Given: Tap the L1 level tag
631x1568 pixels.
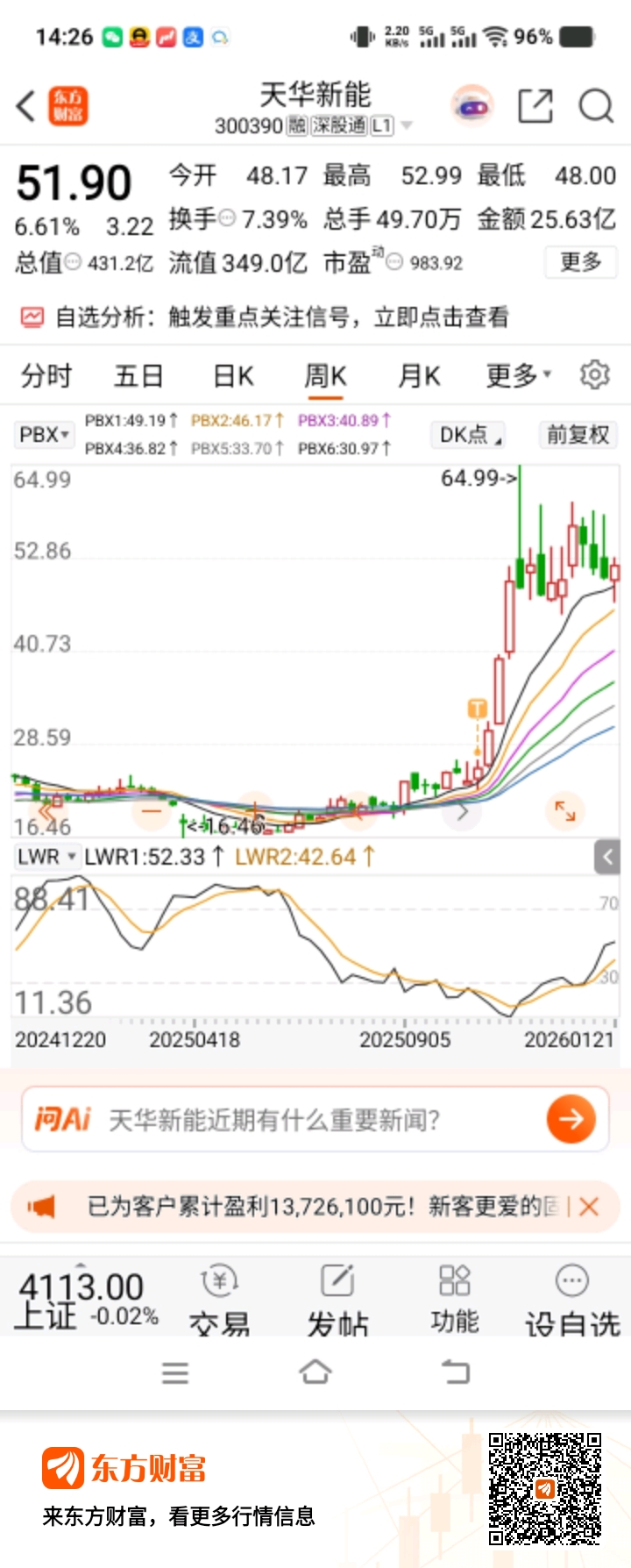Looking at the screenshot, I should pos(382,126).
